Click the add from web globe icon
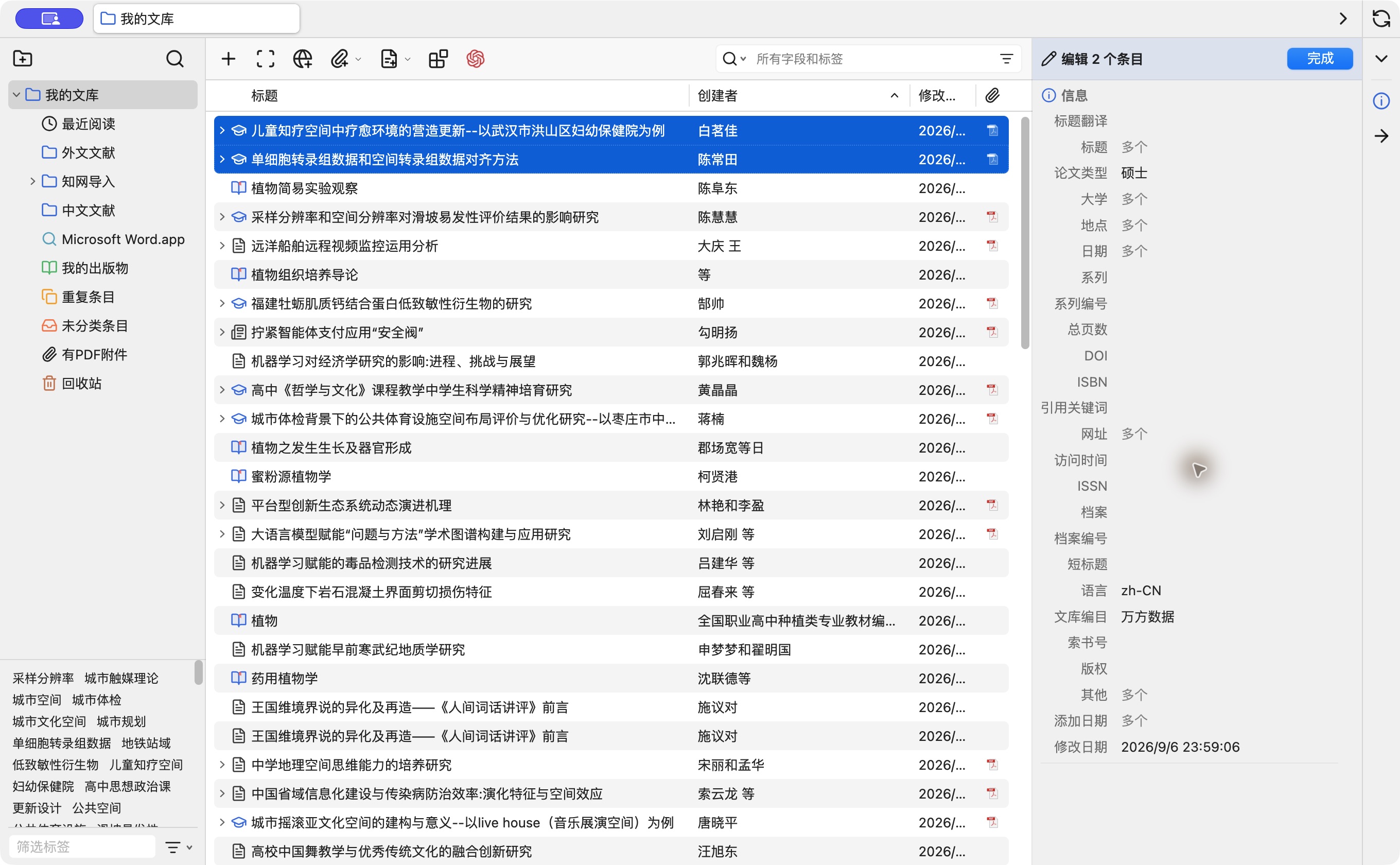The width and height of the screenshot is (1400, 865). pyautogui.click(x=303, y=58)
